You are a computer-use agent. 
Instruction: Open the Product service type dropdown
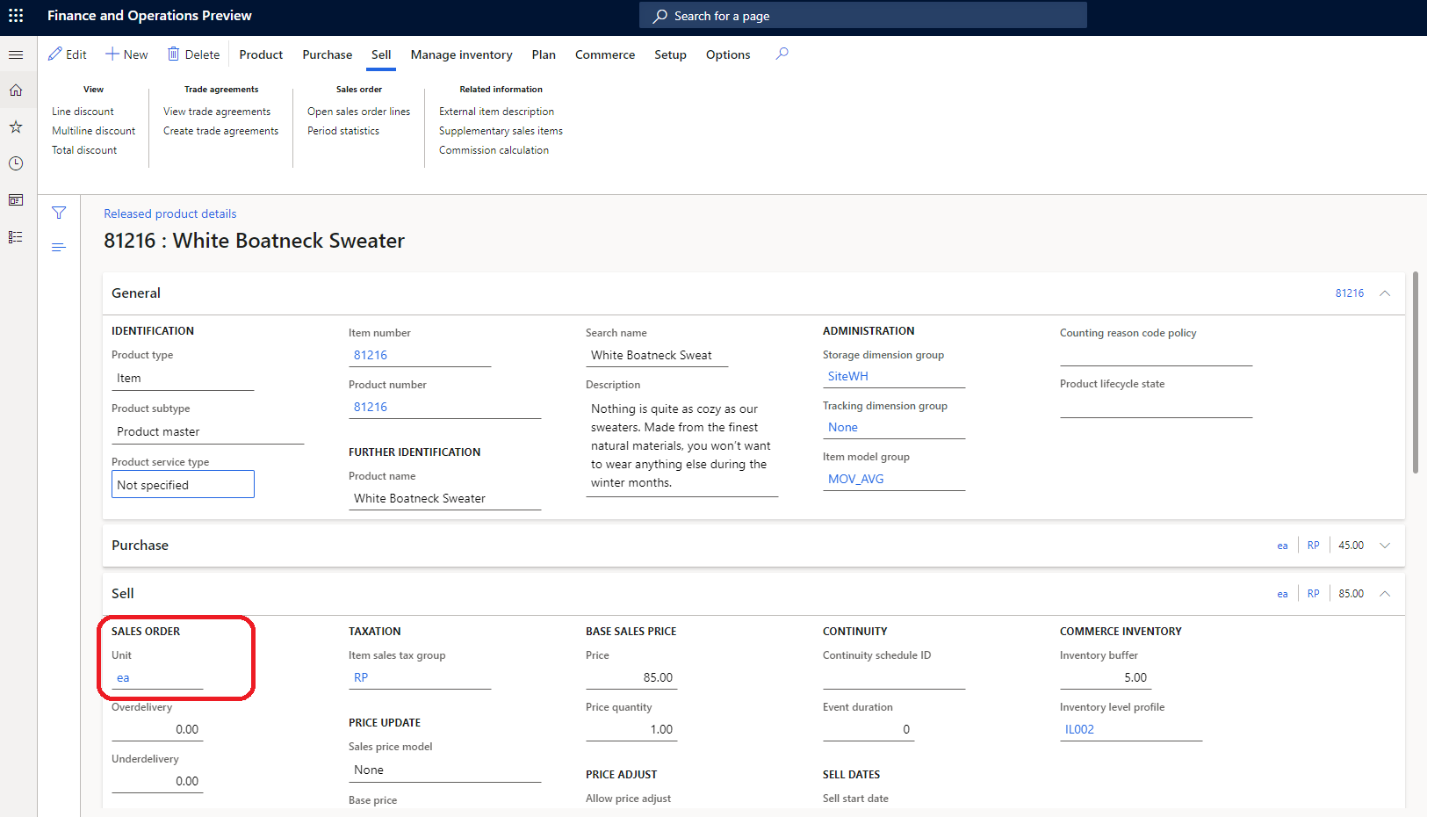pyautogui.click(x=183, y=485)
